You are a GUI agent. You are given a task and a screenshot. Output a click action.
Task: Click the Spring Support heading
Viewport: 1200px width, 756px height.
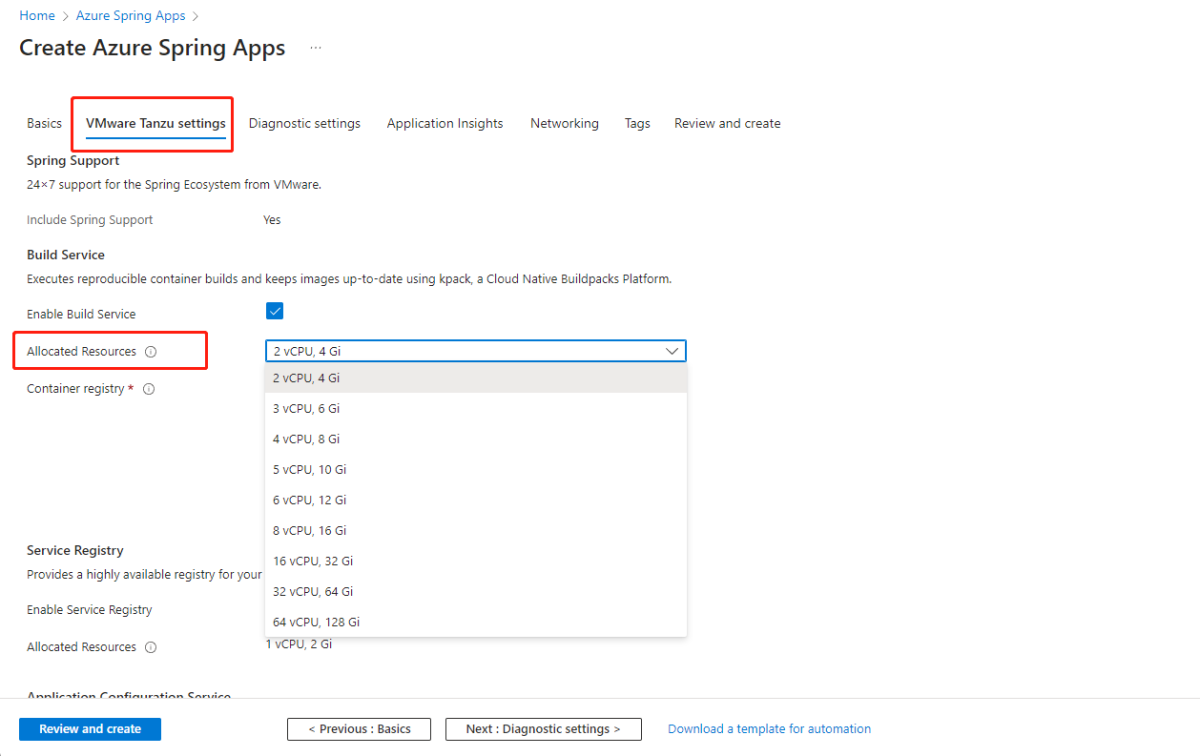[x=73, y=160]
